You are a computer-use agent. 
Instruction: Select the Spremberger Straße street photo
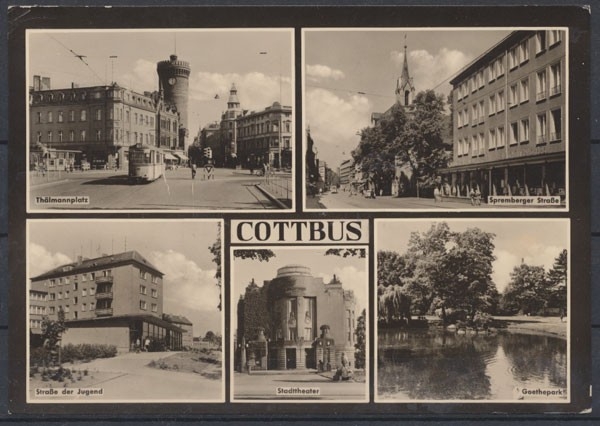pyautogui.click(x=435, y=119)
